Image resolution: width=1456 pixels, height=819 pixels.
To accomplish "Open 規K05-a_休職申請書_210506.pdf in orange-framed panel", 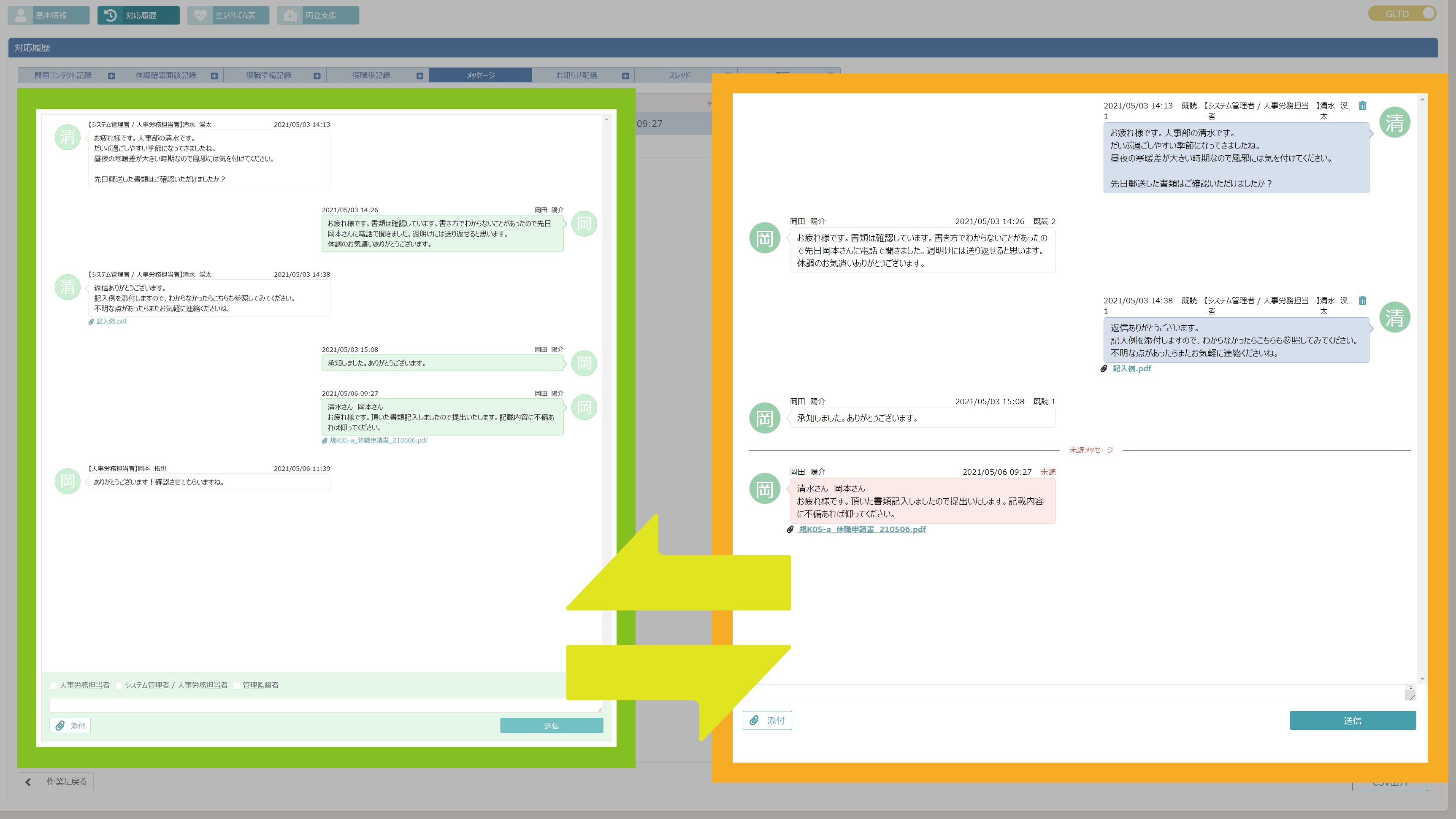I will click(x=862, y=530).
